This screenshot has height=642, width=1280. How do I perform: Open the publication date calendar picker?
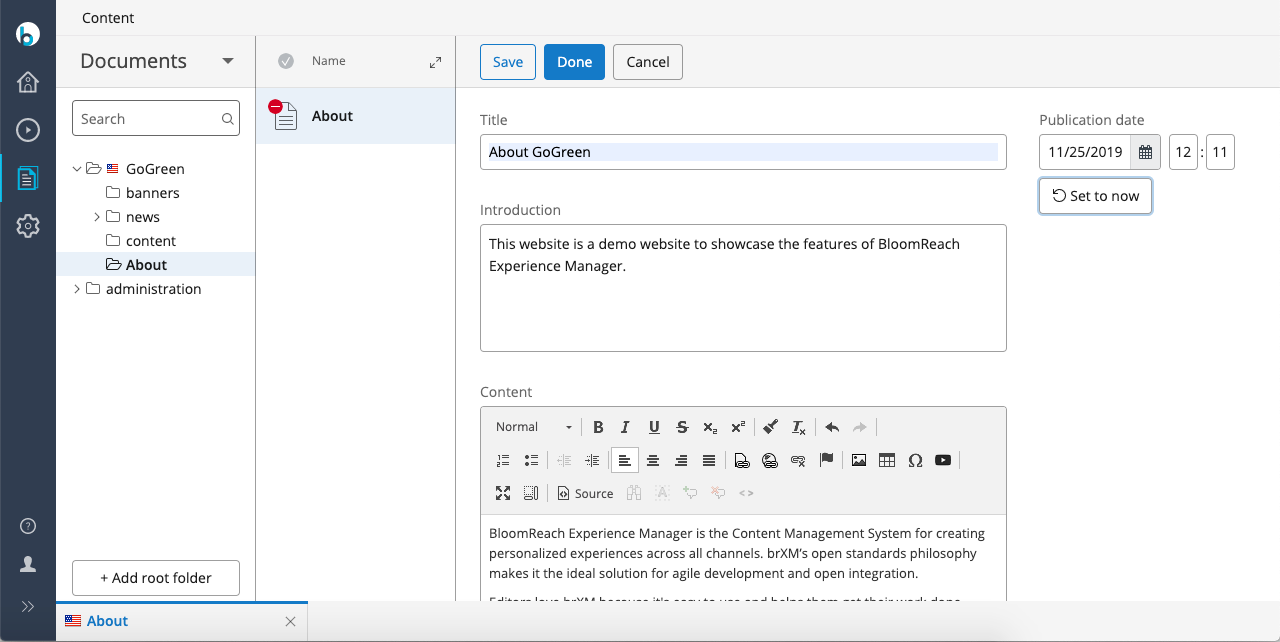tap(1146, 153)
